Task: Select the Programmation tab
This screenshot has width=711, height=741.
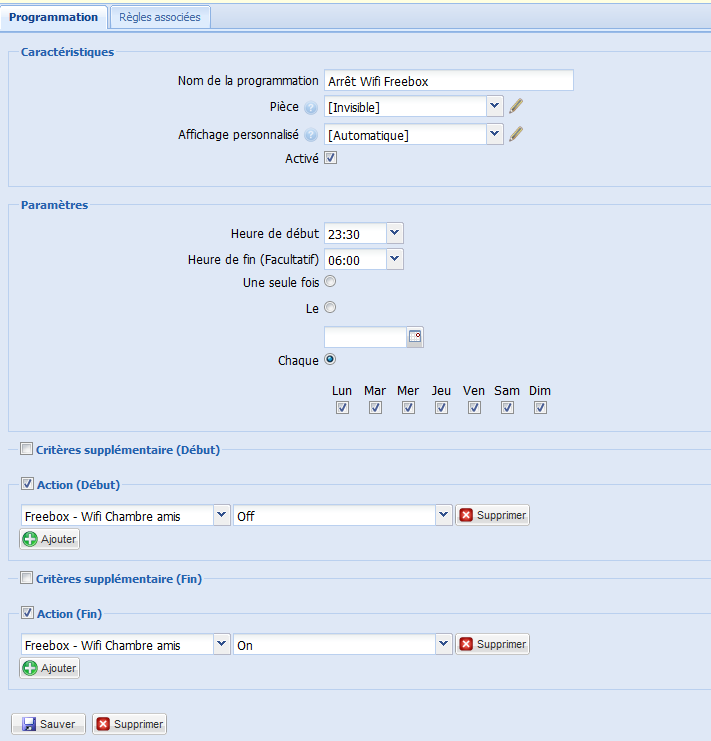Action: [x=53, y=17]
